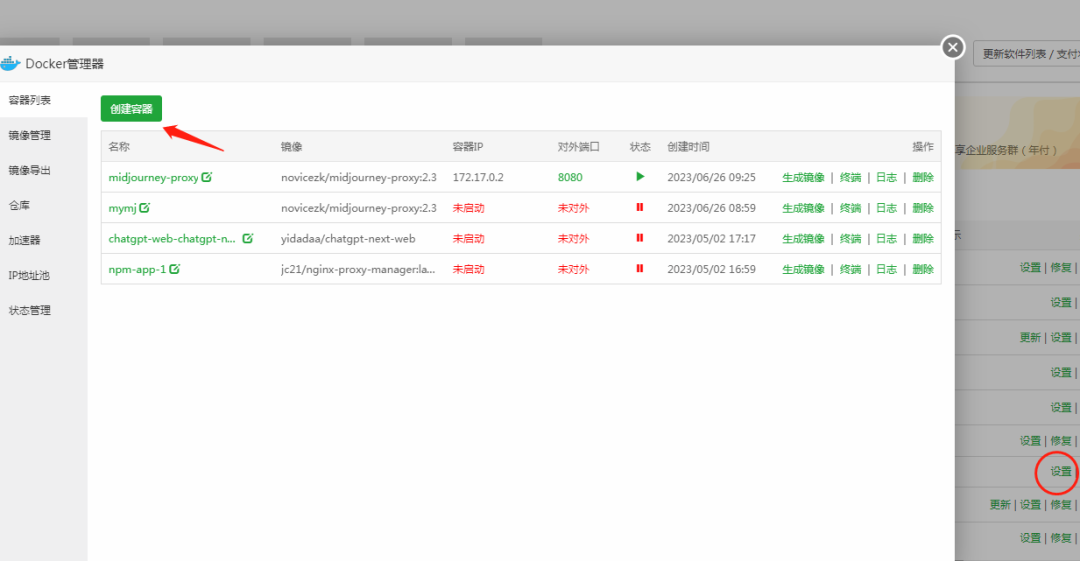The height and width of the screenshot is (561, 1080).
Task: Click 生成镜像 for mymj row
Action: coord(803,208)
